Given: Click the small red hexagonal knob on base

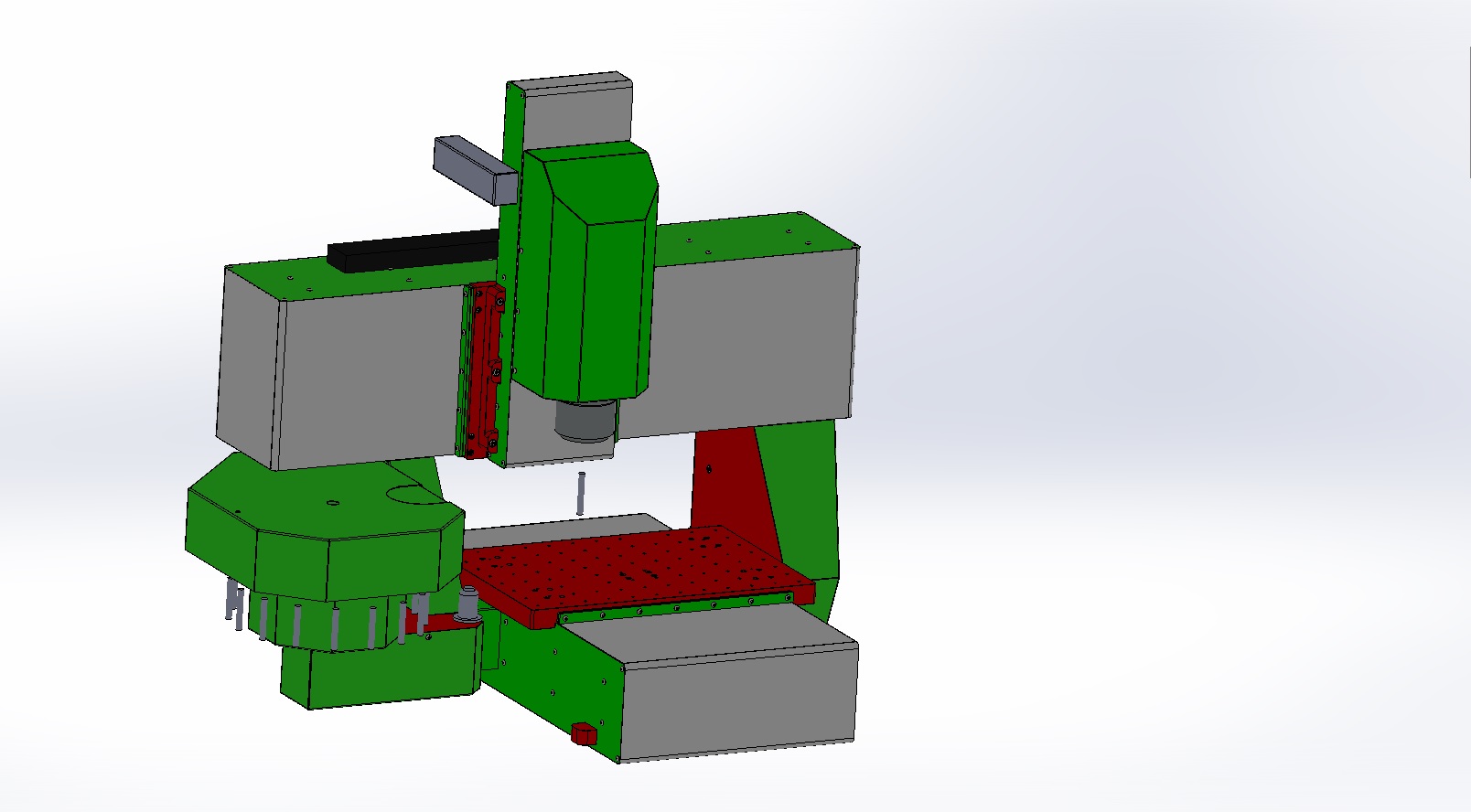Looking at the screenshot, I should (x=583, y=733).
